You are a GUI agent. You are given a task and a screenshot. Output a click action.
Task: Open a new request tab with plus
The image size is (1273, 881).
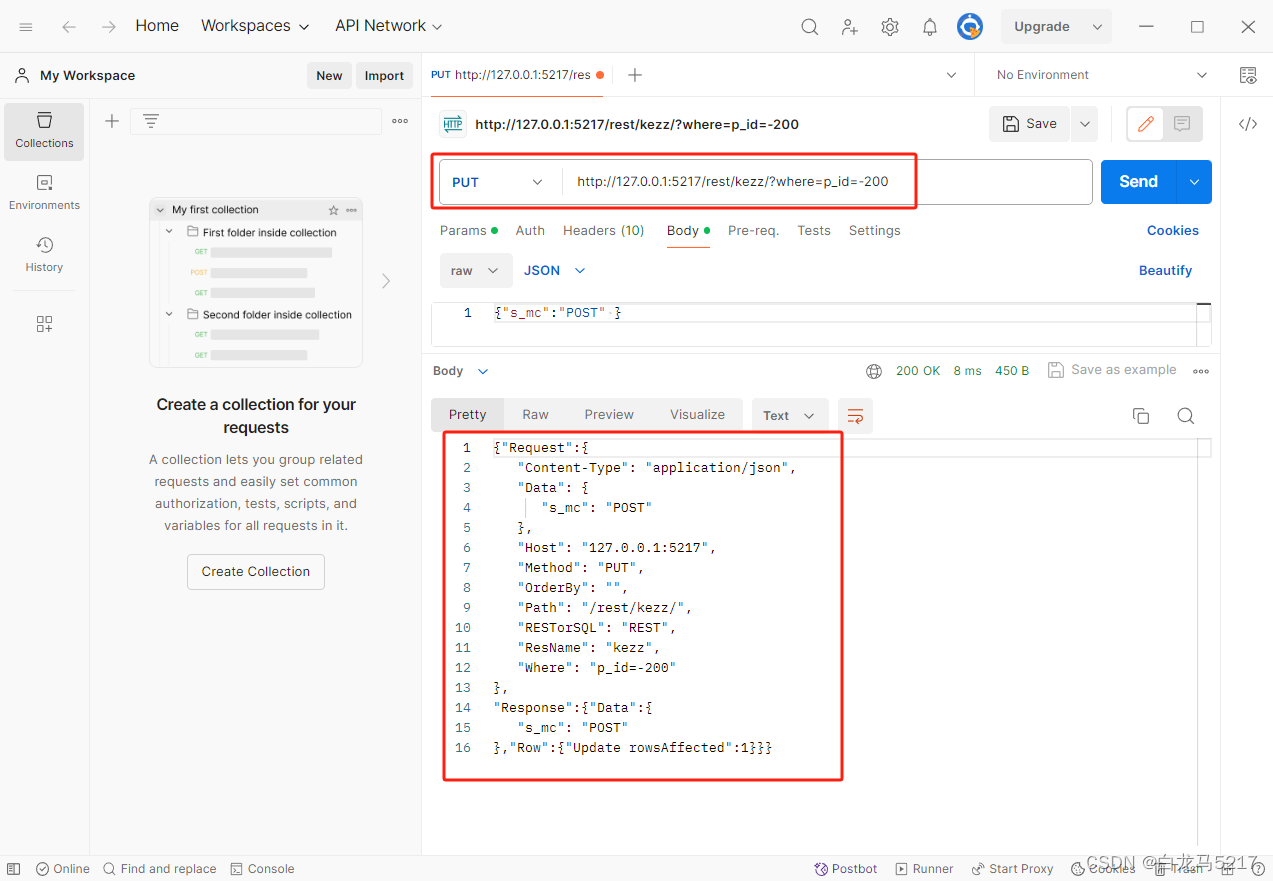[635, 75]
